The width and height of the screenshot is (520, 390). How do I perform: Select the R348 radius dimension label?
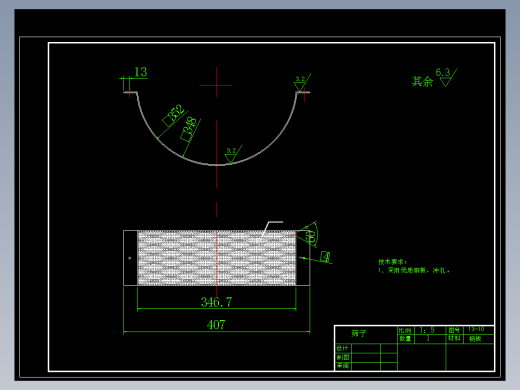pyautogui.click(x=189, y=129)
